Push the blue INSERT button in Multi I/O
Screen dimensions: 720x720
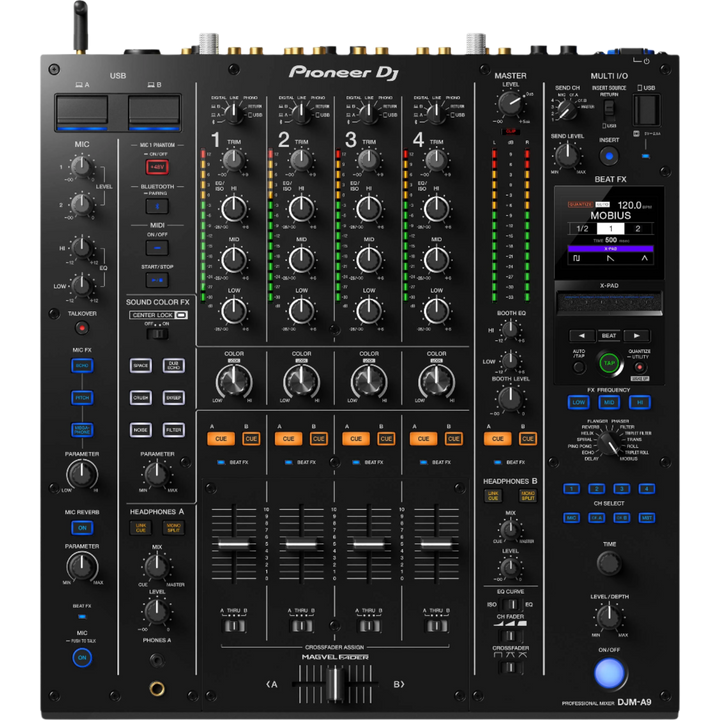pyautogui.click(x=609, y=156)
